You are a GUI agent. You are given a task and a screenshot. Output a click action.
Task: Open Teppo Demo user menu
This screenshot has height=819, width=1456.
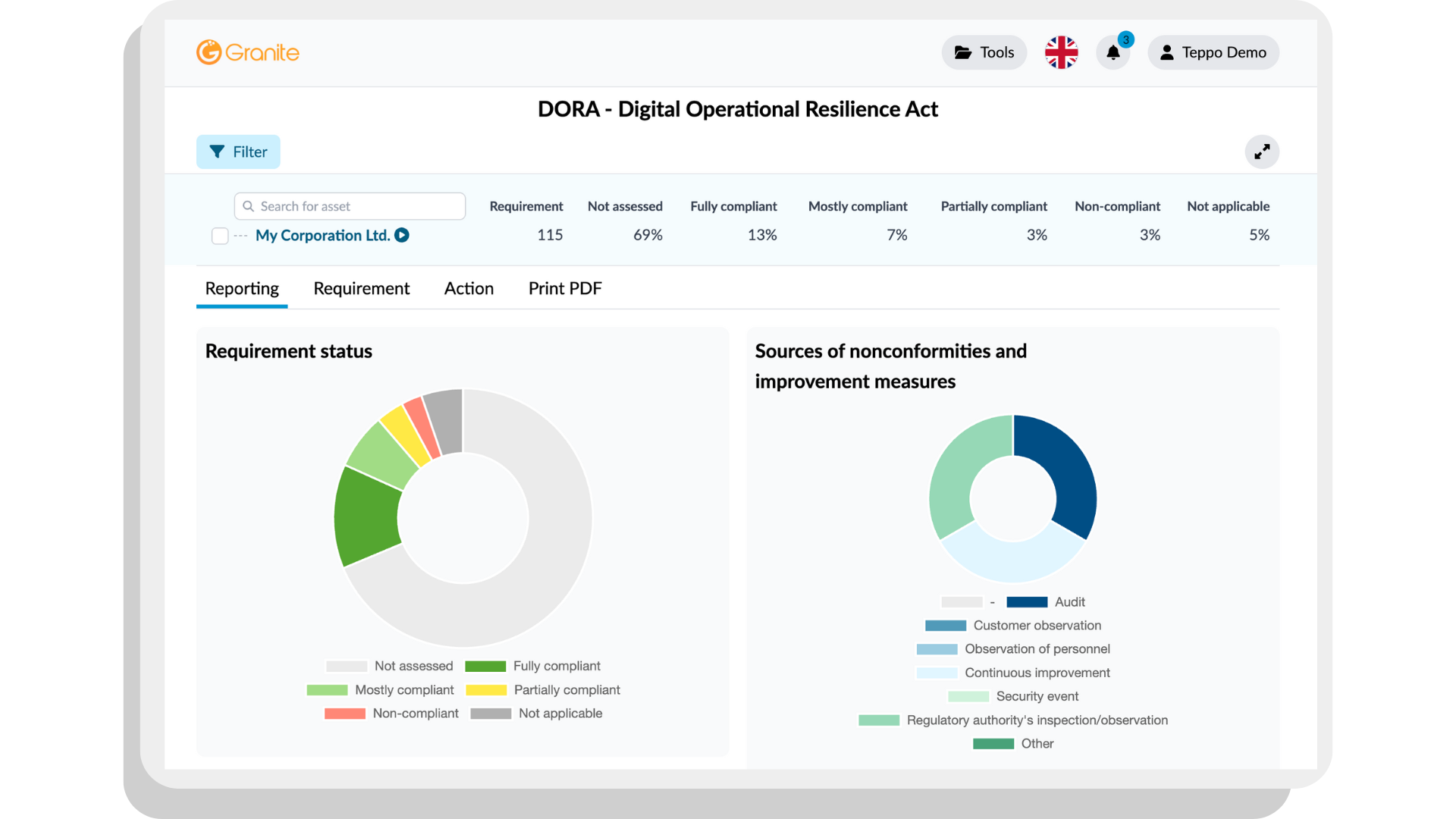(1213, 52)
